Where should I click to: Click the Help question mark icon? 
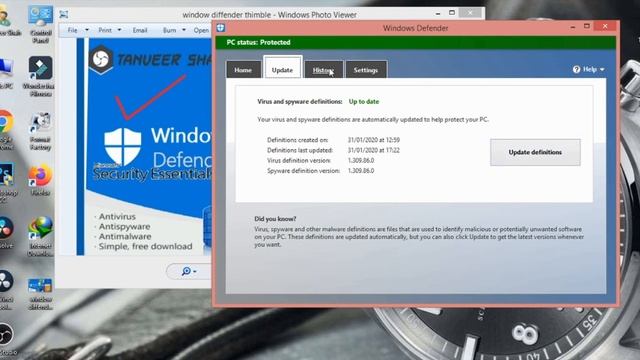[576, 69]
